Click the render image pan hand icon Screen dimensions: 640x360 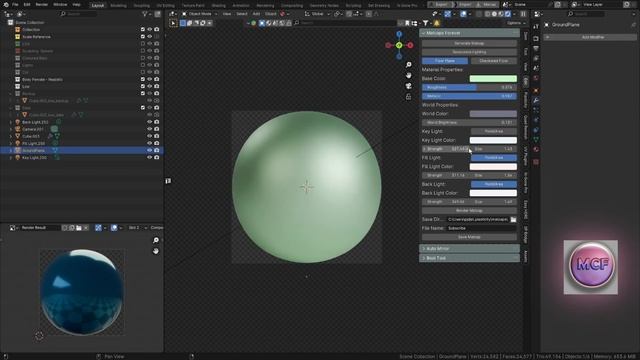pos(156,251)
